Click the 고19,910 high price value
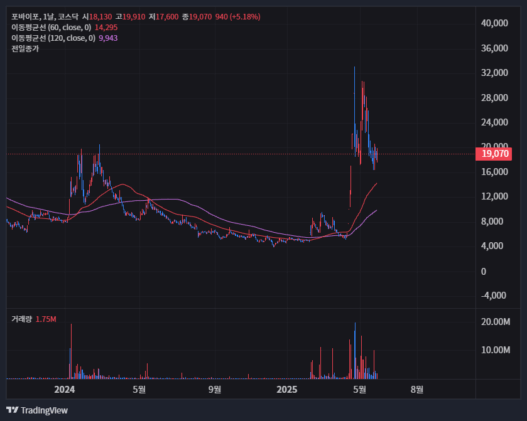The width and height of the screenshot is (527, 421). (130, 17)
